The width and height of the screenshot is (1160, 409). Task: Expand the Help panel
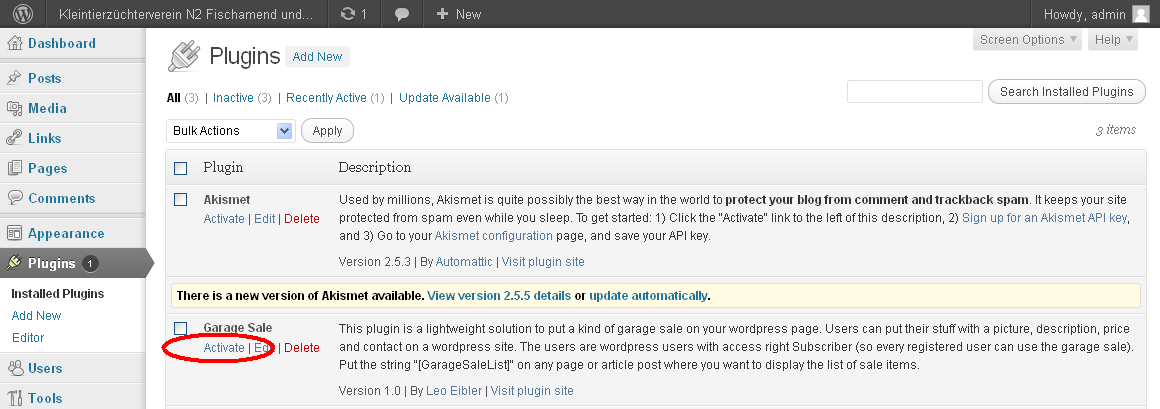pyautogui.click(x=1113, y=40)
